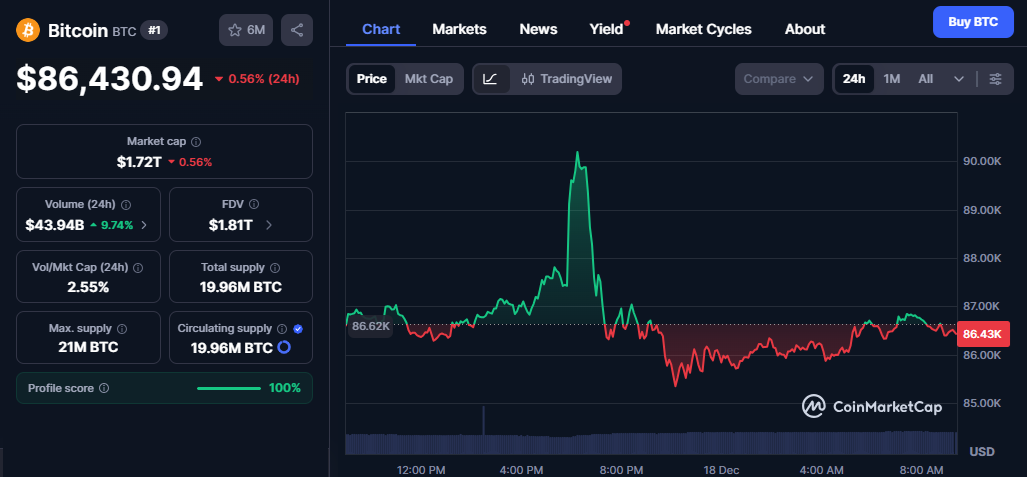Click Market cap info icon
The height and width of the screenshot is (477, 1027).
point(196,142)
